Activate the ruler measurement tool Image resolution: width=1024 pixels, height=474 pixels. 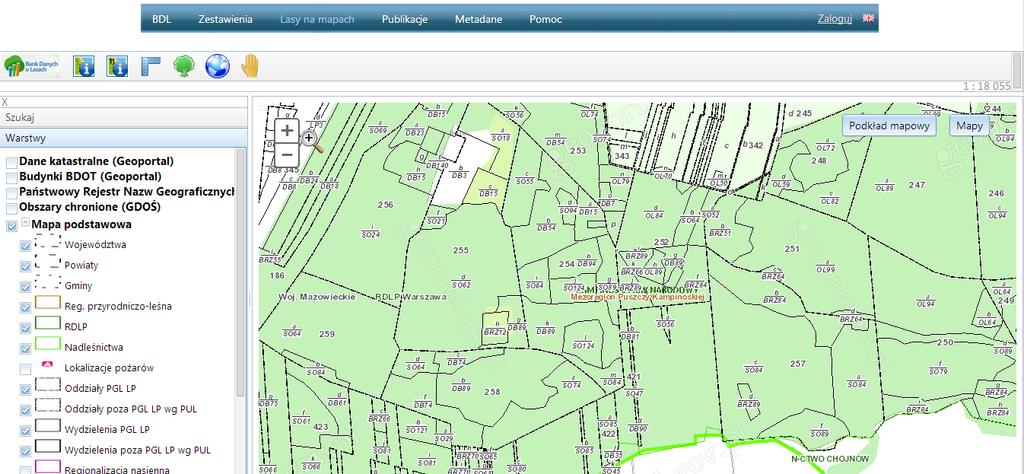click(151, 66)
